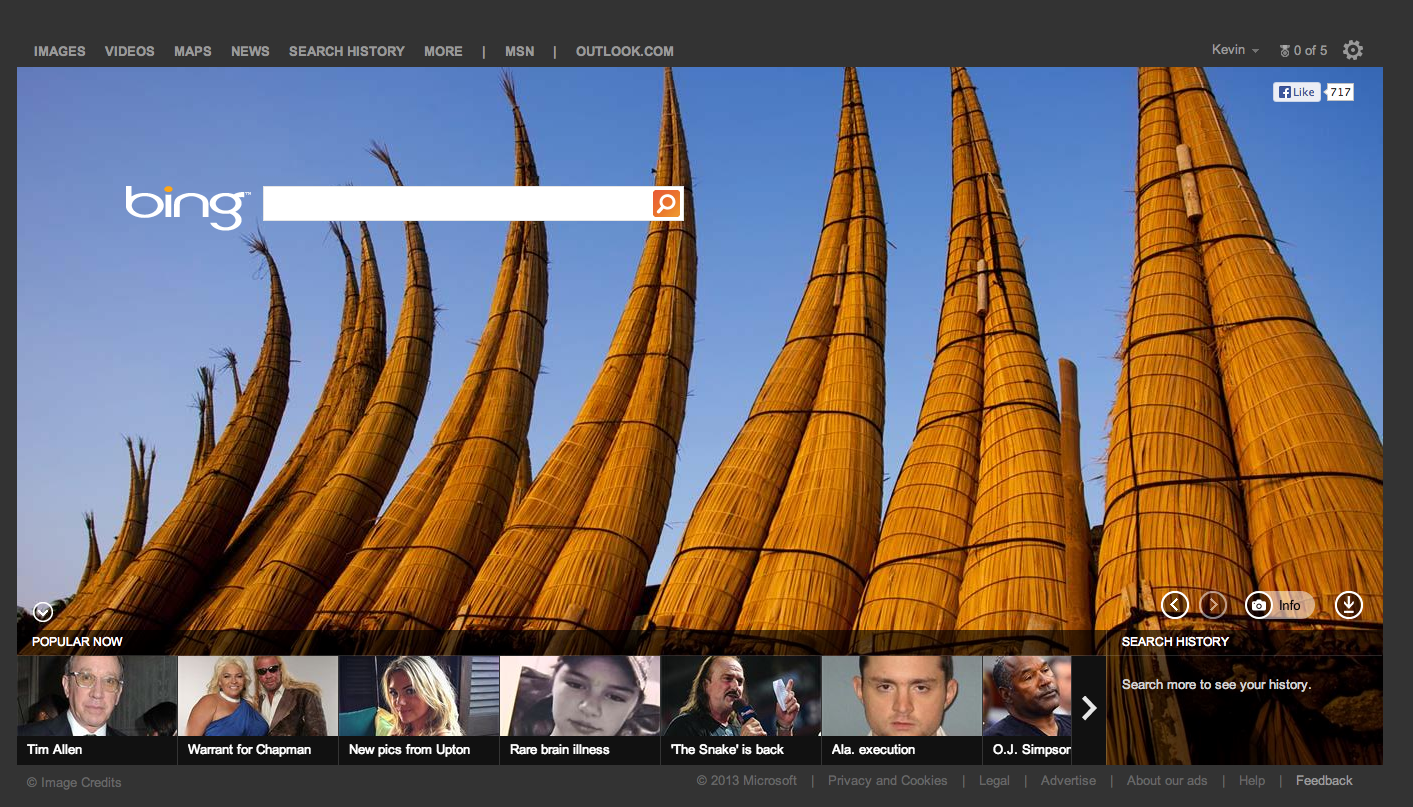
Task: Click the Feedback footer link
Action: 1324,780
